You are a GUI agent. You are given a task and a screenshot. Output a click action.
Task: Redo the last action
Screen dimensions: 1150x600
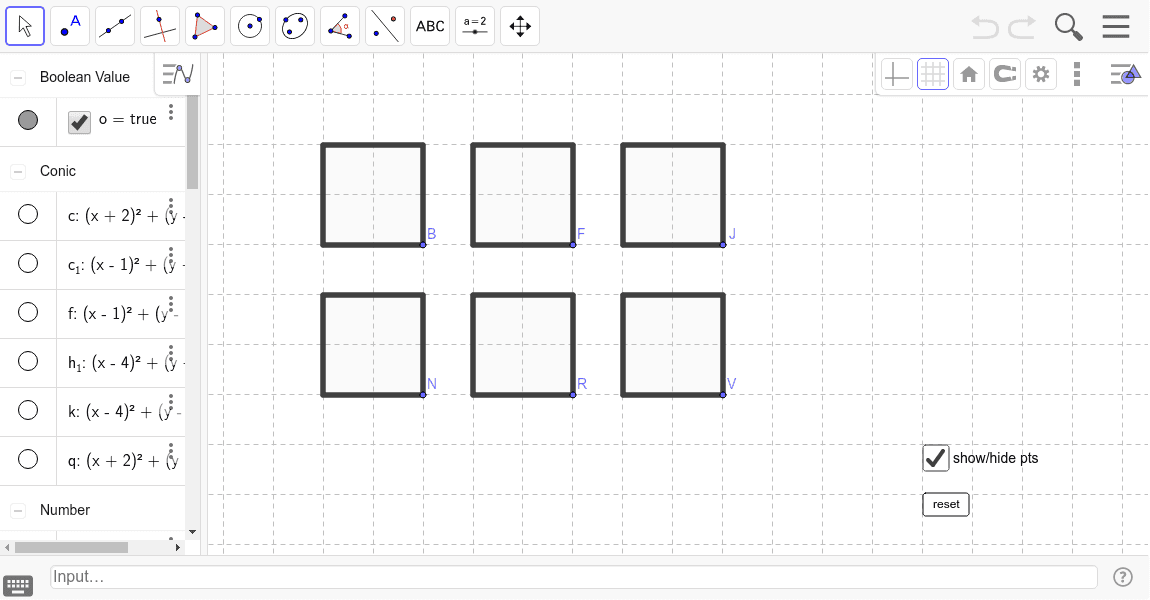point(1022,27)
